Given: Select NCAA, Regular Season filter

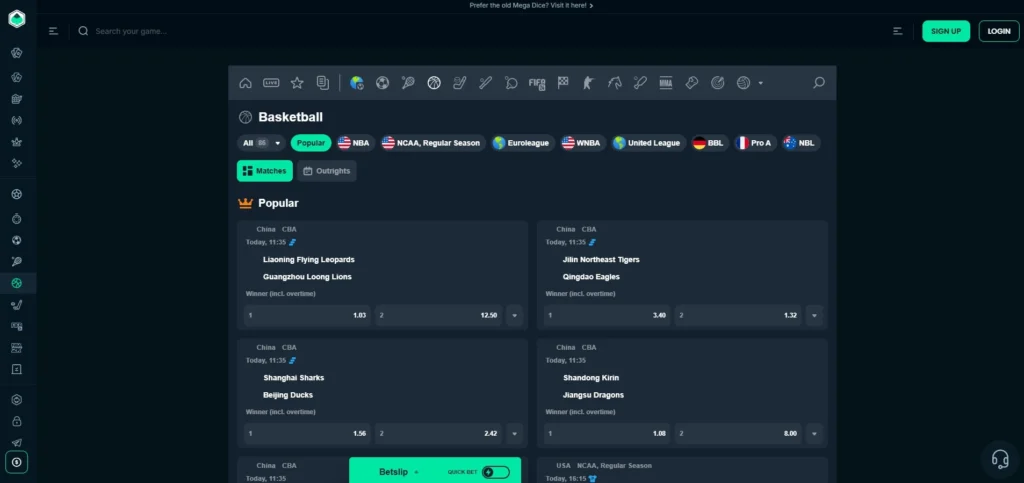Looking at the screenshot, I should pos(432,143).
